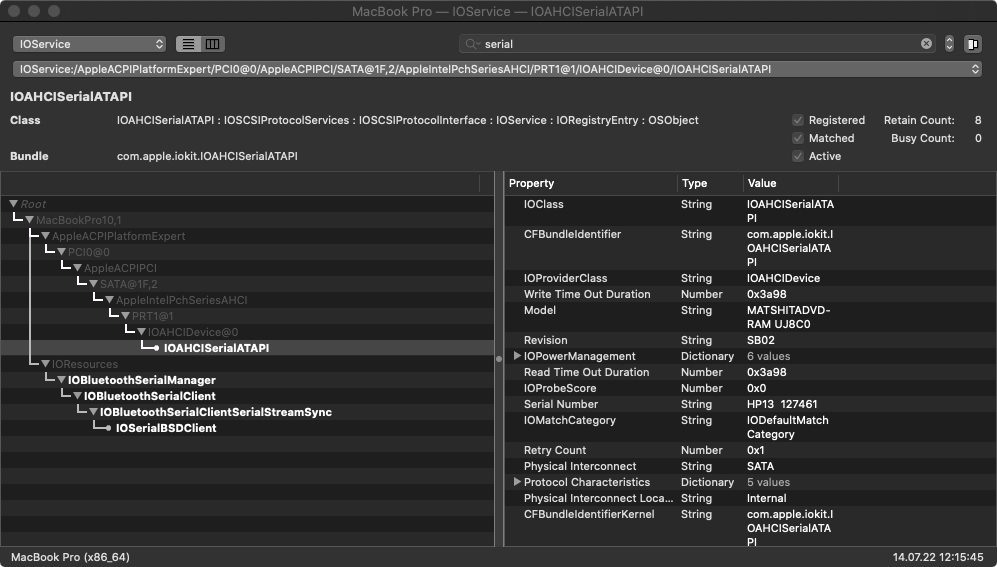Viewport: 997px width, 567px height.
Task: Select the IOMatchCategory property row
Action: (x=750, y=427)
